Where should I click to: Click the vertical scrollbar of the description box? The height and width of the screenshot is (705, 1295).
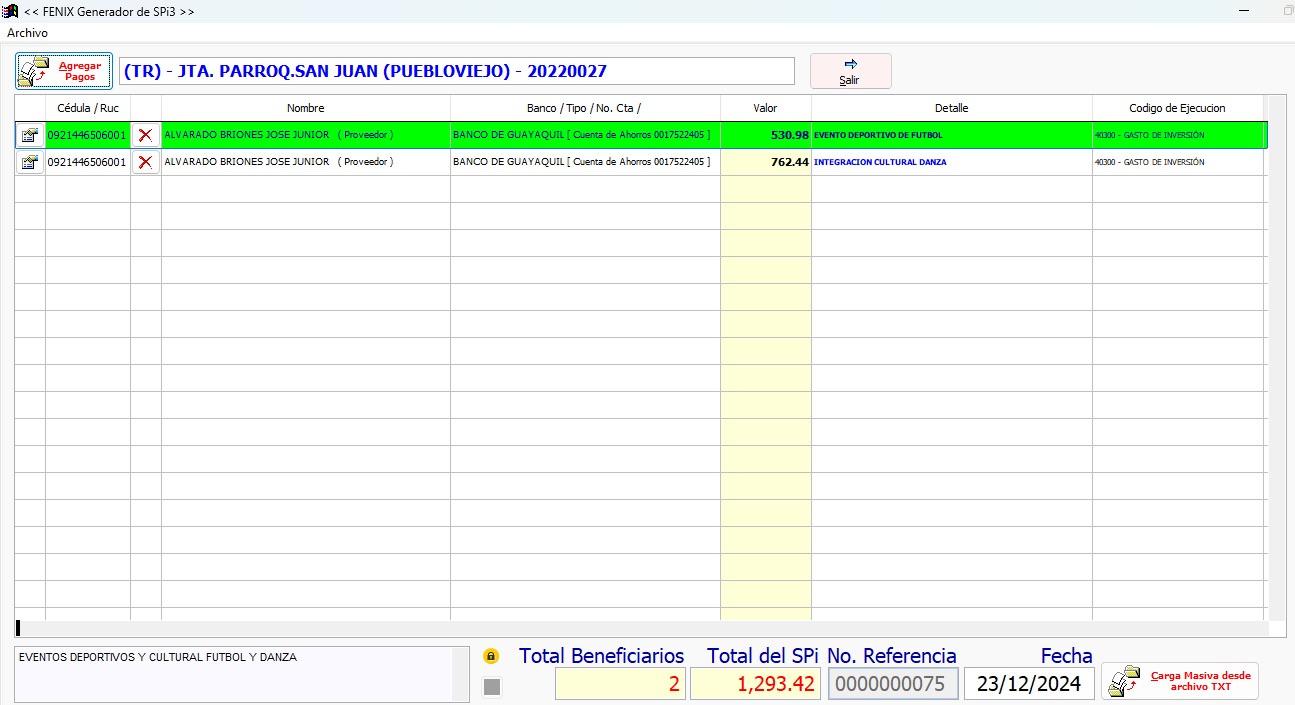(460, 673)
